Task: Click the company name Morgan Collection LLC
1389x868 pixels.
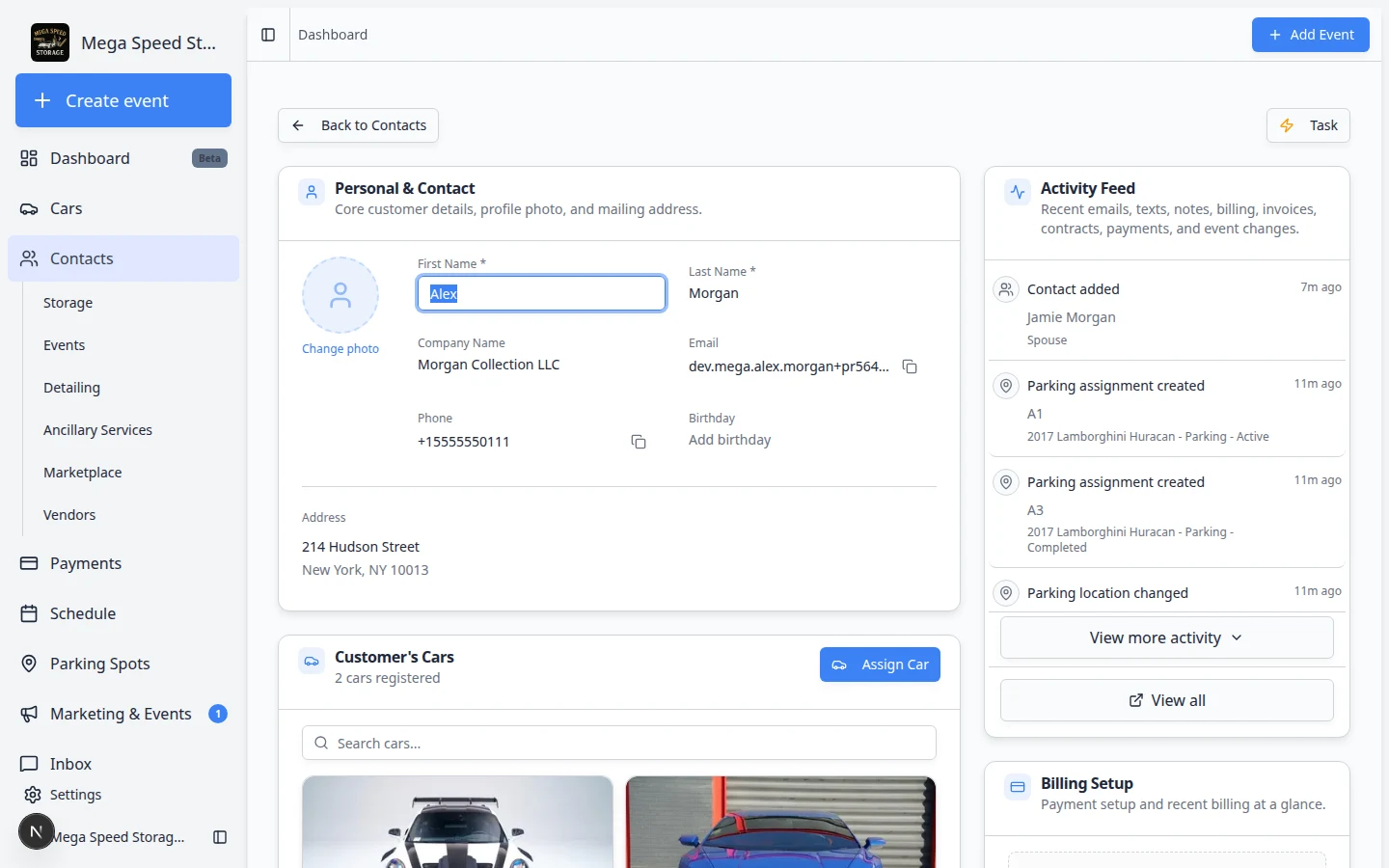Action: [x=489, y=365]
